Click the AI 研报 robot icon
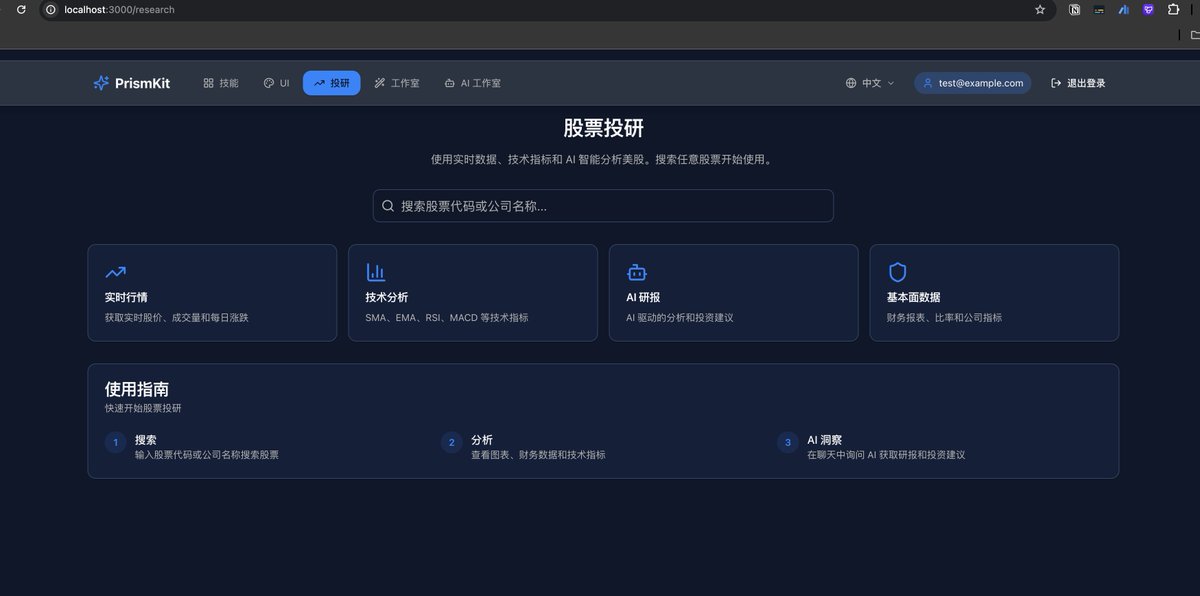1200x596 pixels. pyautogui.click(x=637, y=272)
